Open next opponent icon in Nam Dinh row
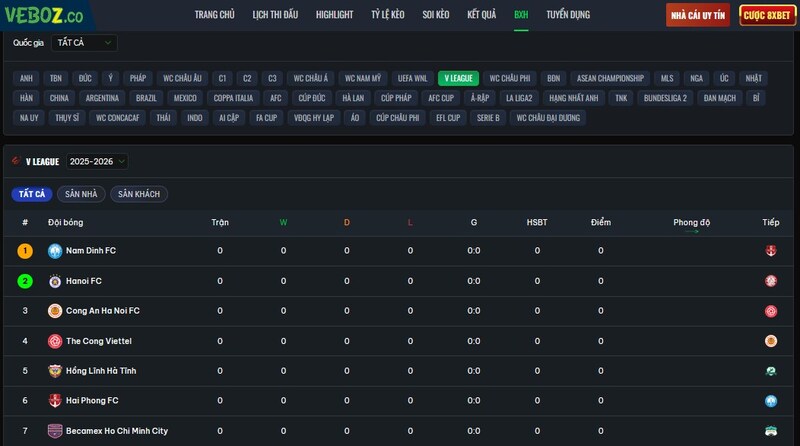This screenshot has width=800, height=446. (770, 251)
